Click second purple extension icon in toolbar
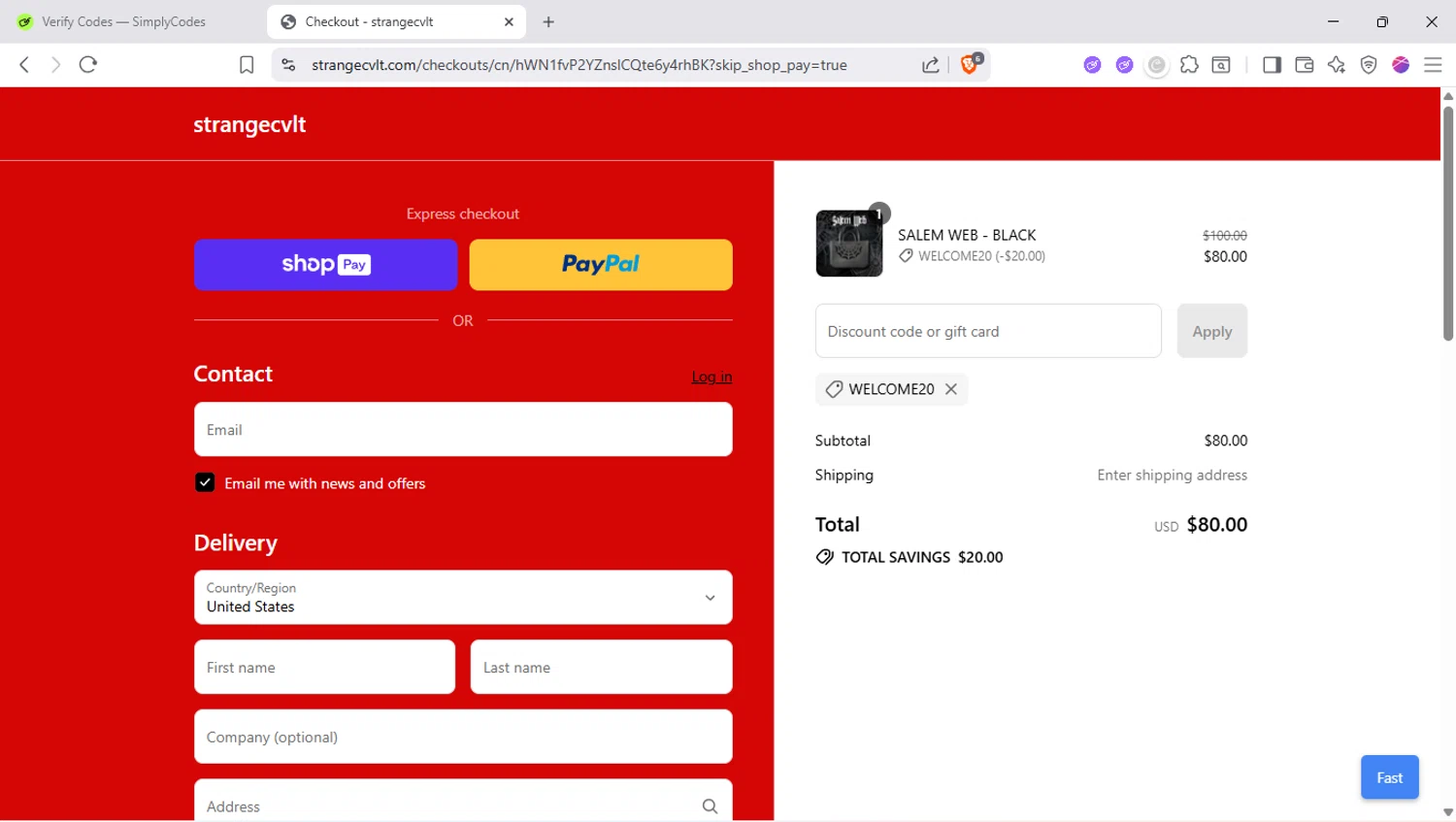This screenshot has width=1456, height=822. click(1124, 65)
